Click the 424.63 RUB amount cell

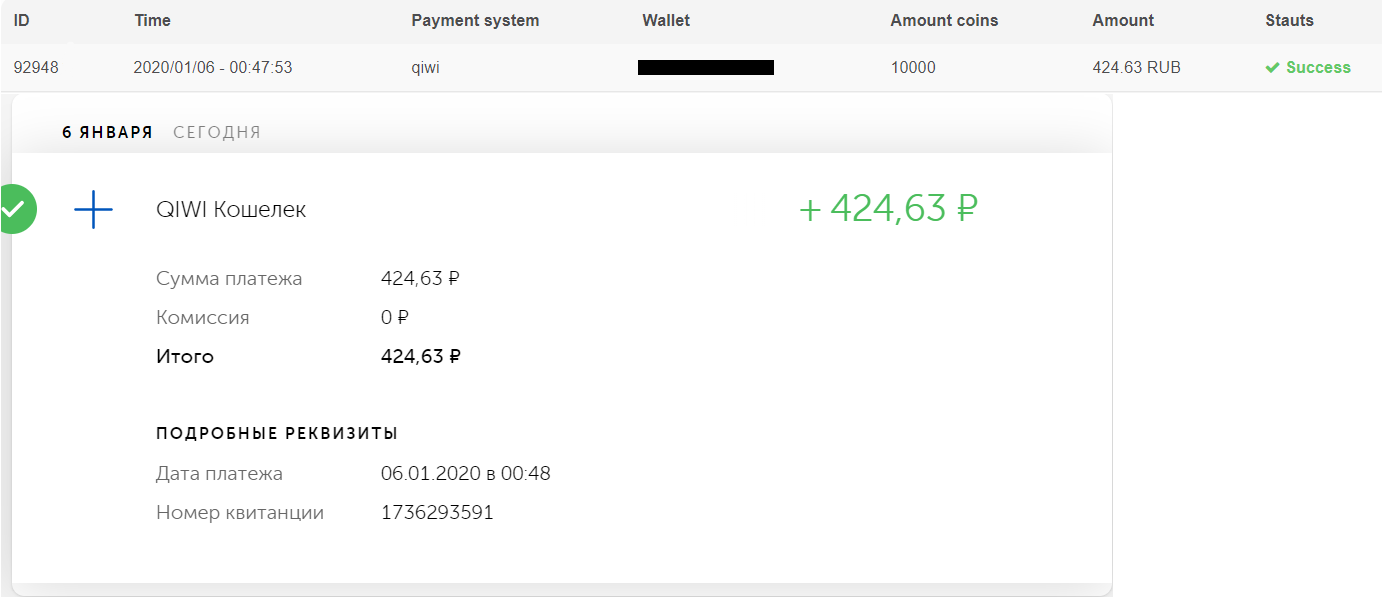pyautogui.click(x=1136, y=68)
